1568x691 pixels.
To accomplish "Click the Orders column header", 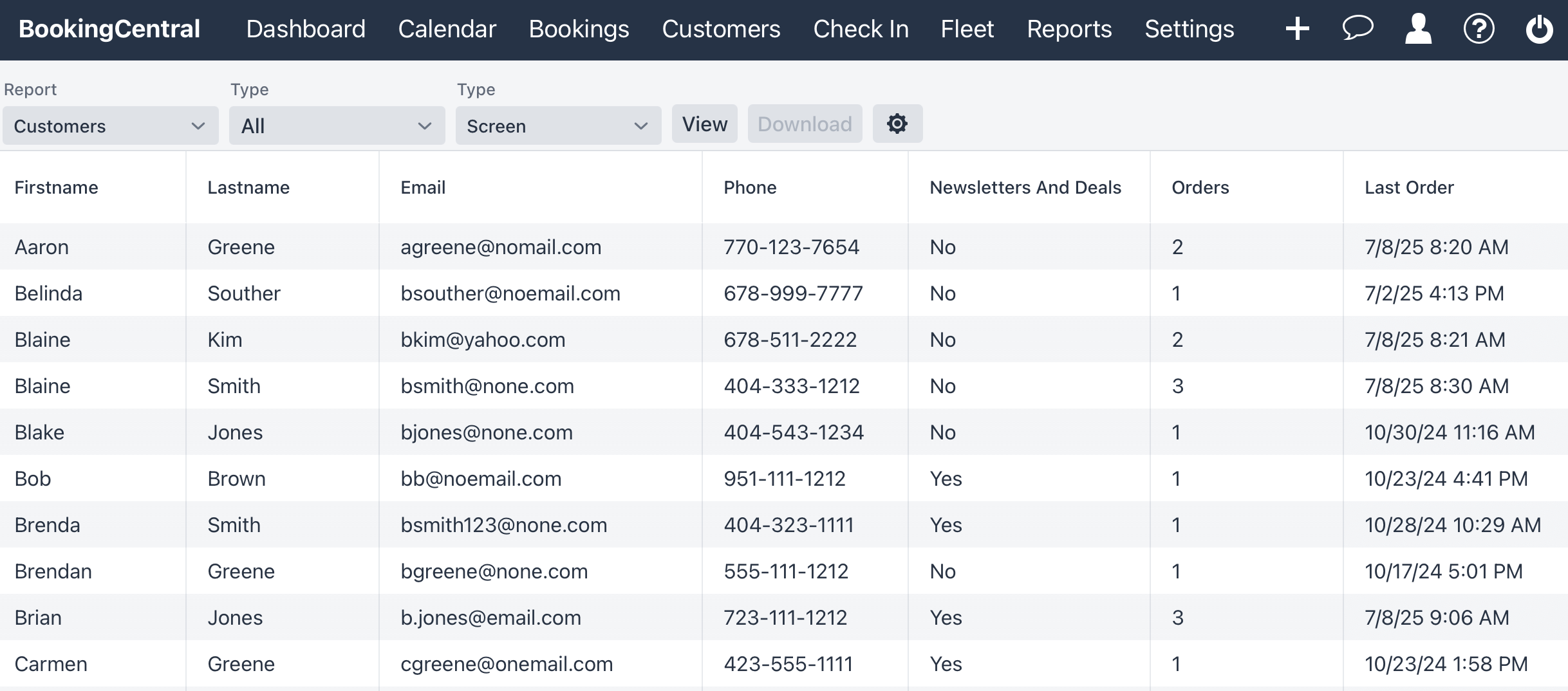I will (x=1200, y=187).
